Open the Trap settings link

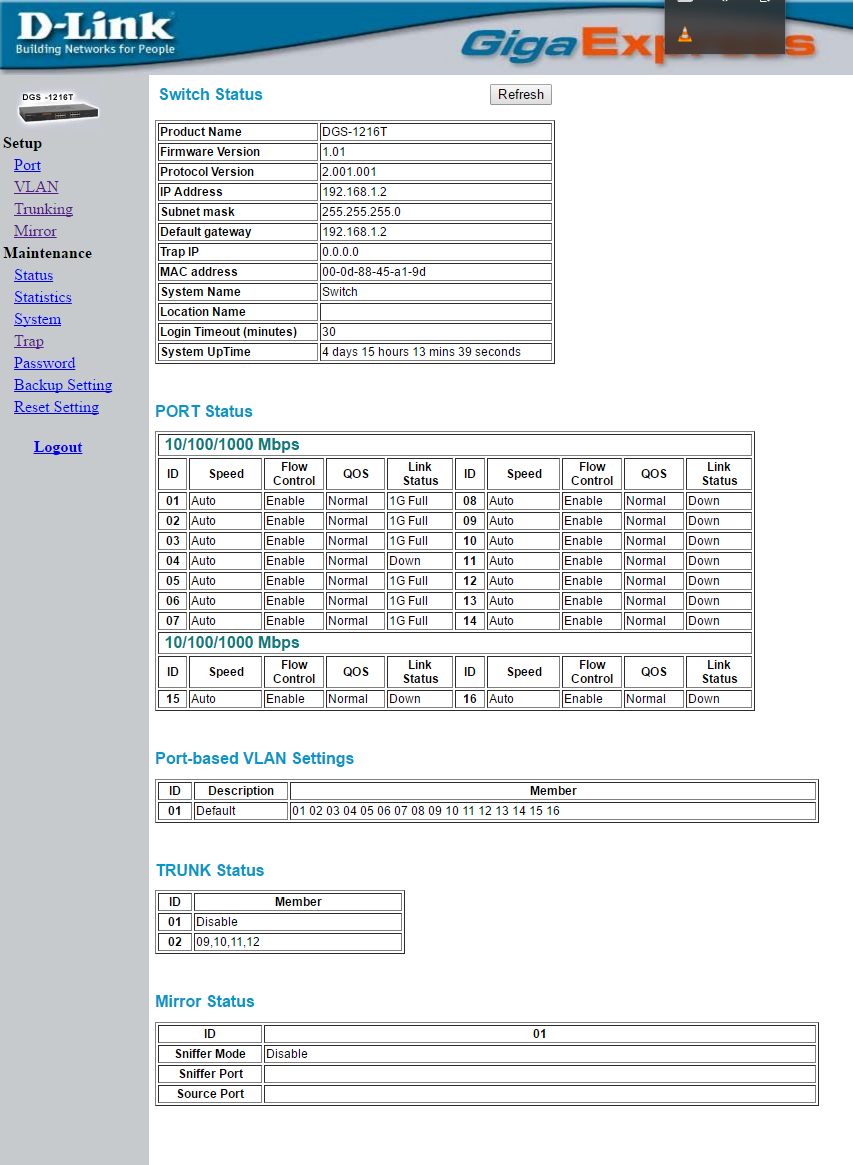pyautogui.click(x=29, y=341)
